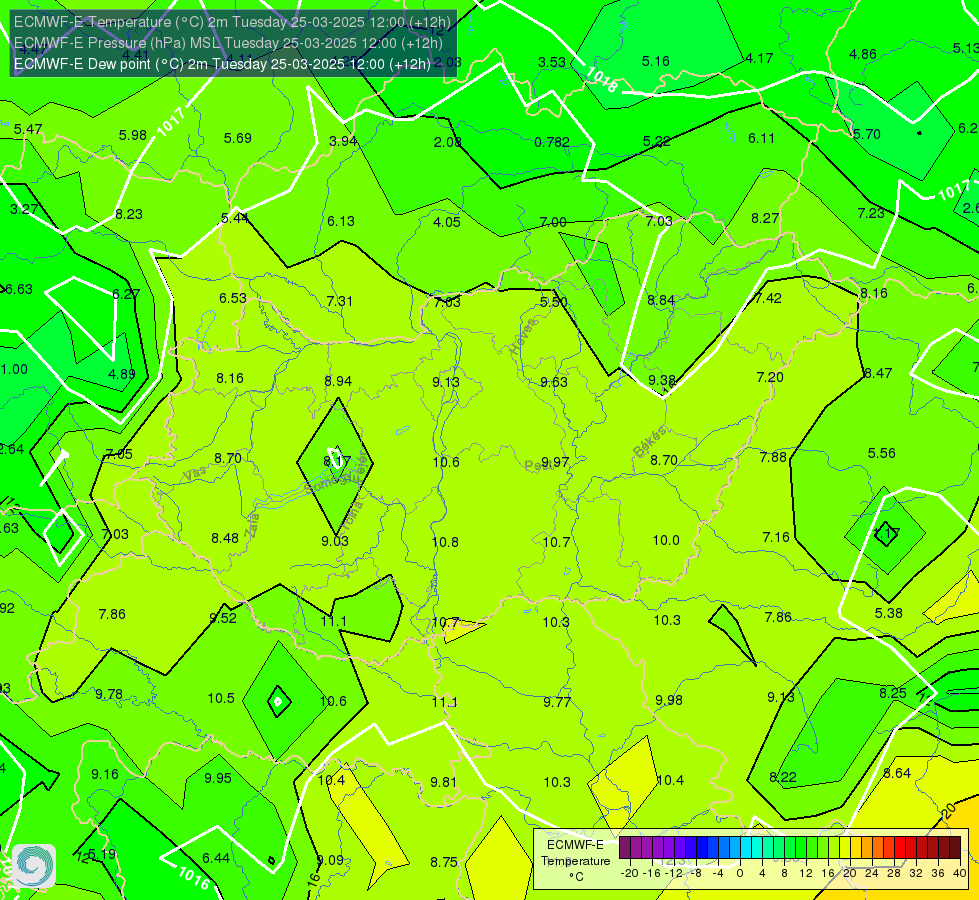Click the grid value 8.25
The height and width of the screenshot is (900, 979).
pyautogui.click(x=893, y=693)
